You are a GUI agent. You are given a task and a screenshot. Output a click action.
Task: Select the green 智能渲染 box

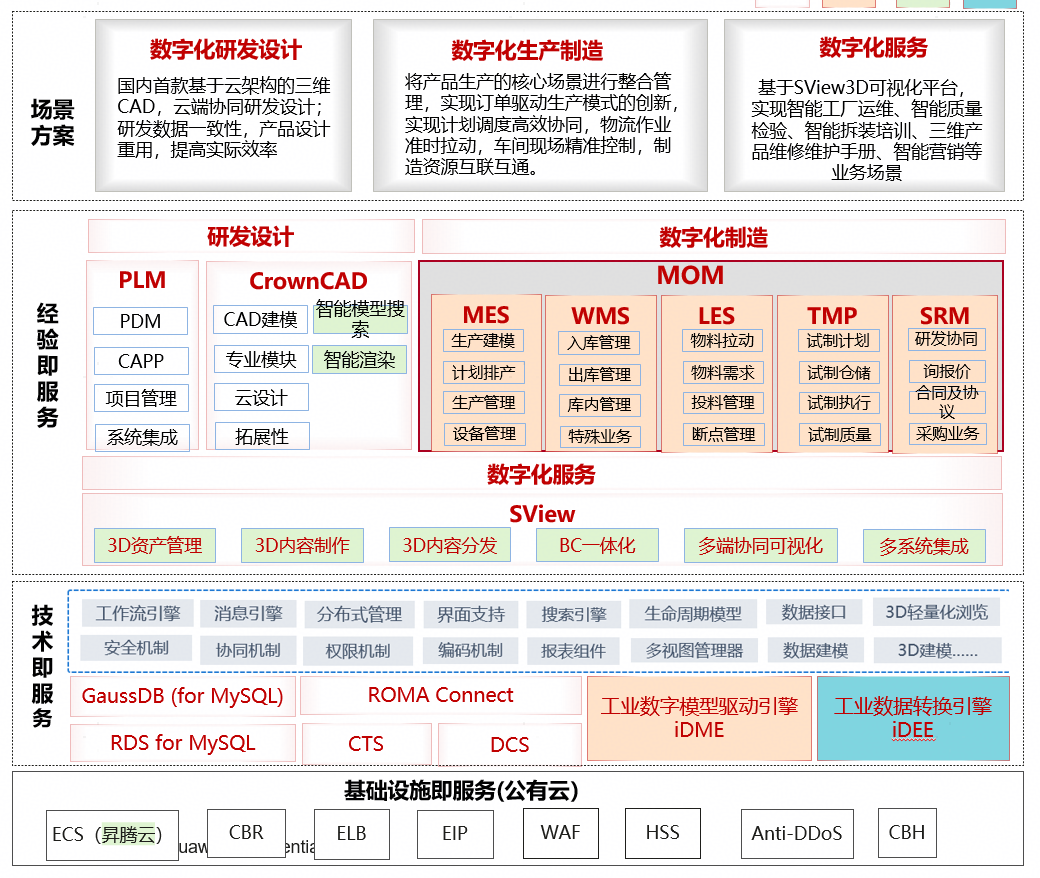(359, 359)
